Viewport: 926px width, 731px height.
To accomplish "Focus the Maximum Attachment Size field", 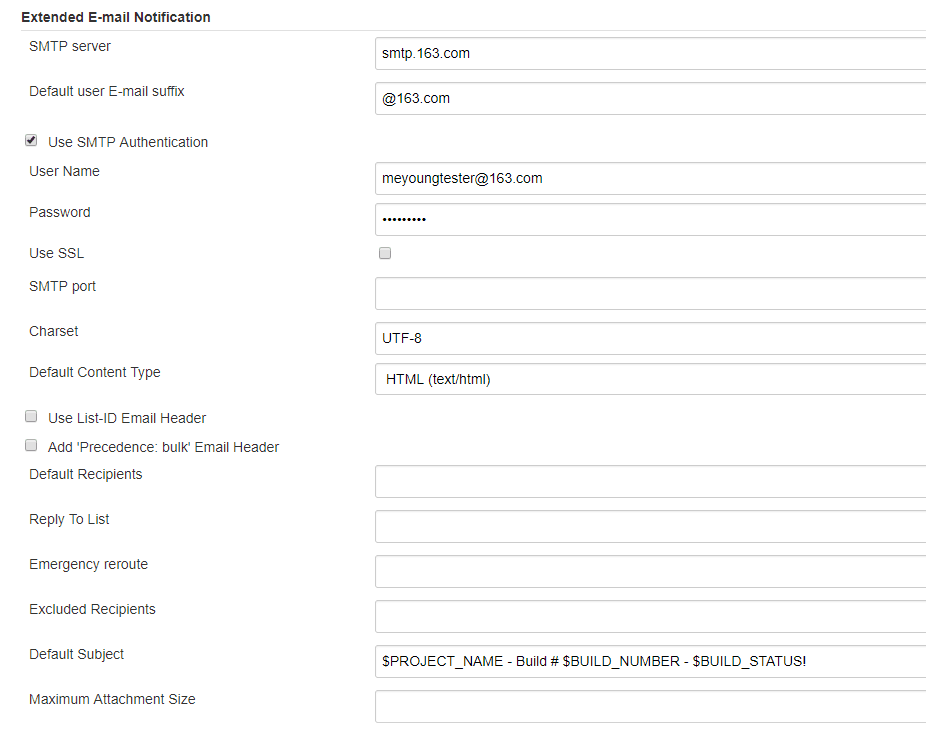I will 650,706.
